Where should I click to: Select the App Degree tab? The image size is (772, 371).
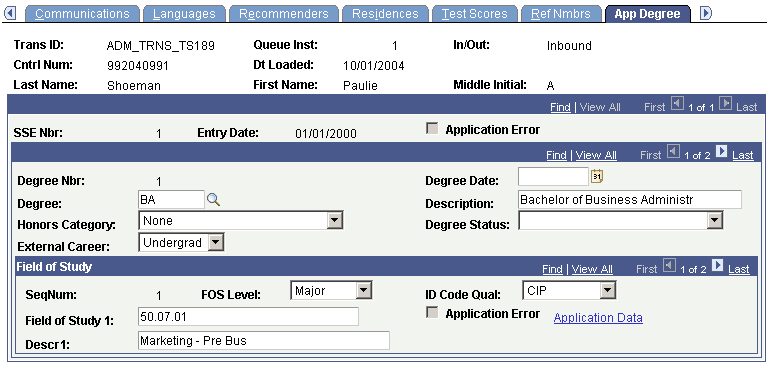click(x=647, y=13)
